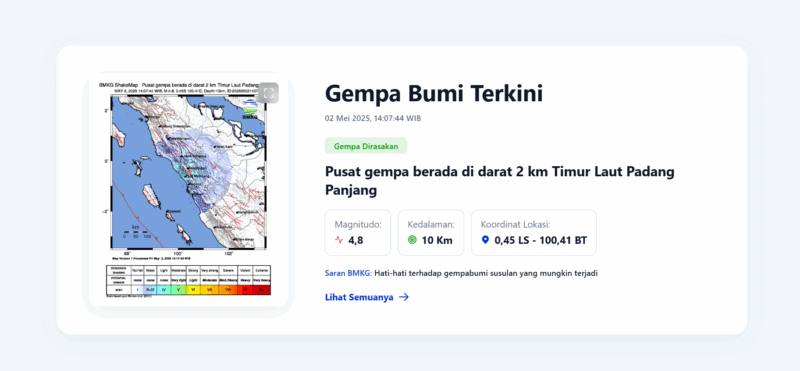This screenshot has height=371, width=800.
Task: Click the intensity color legend under the map
Action: coord(188,280)
